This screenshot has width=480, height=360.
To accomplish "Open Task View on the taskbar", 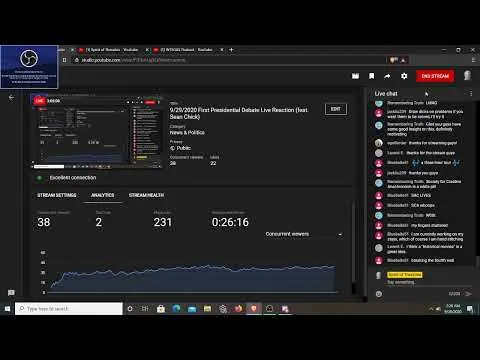I will point(145,309).
